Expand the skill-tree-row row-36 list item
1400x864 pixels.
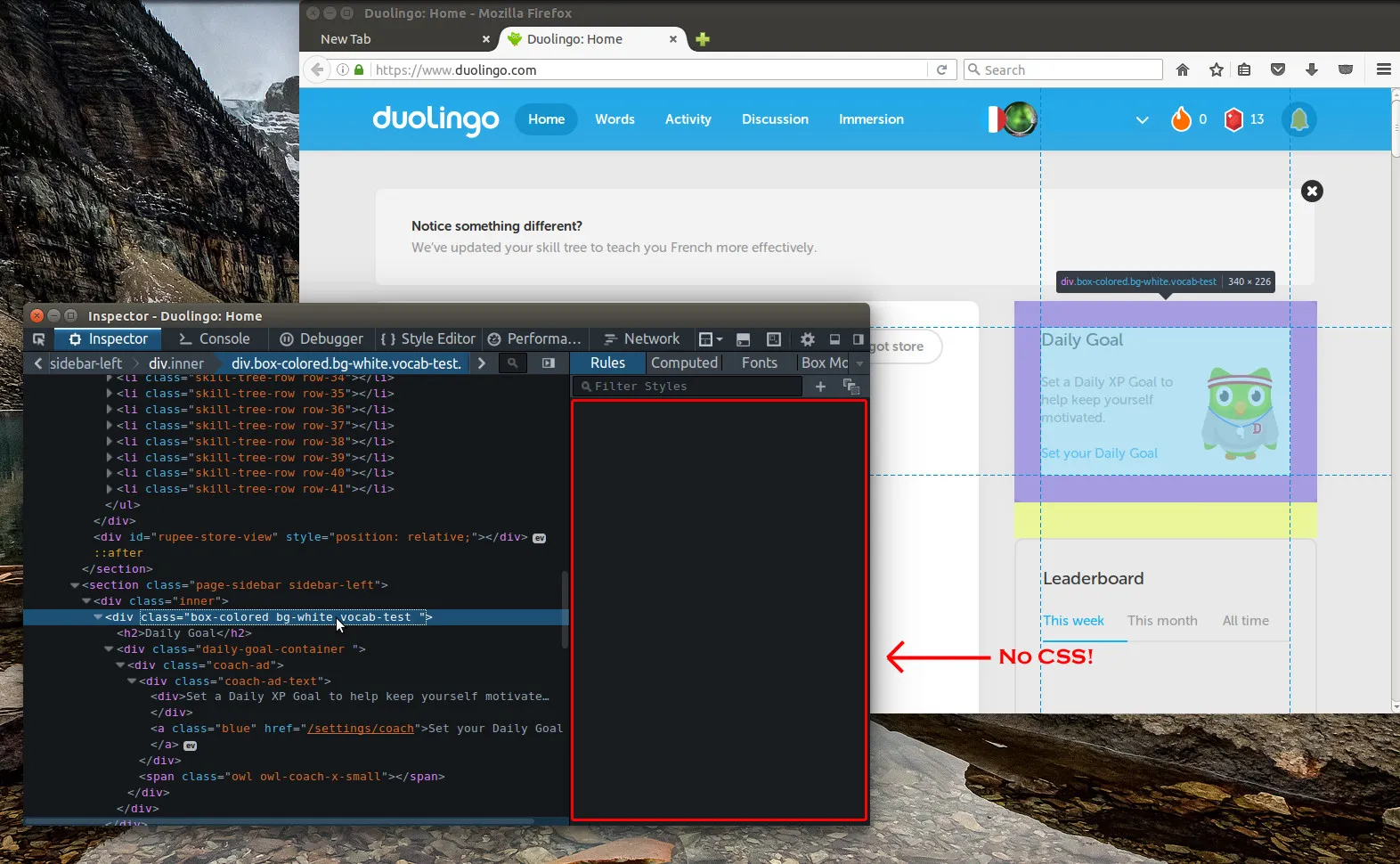(x=110, y=410)
